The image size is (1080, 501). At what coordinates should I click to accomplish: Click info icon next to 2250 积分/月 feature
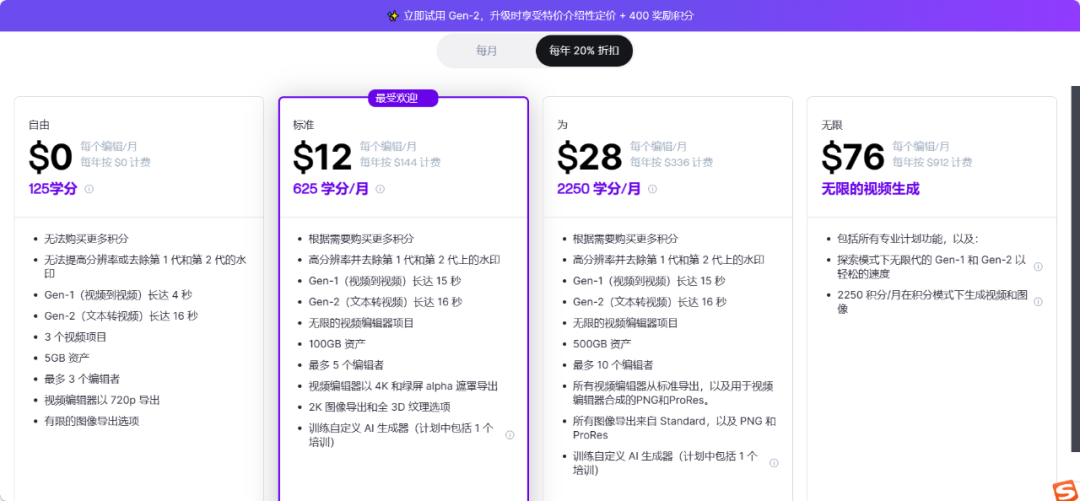point(1038,302)
